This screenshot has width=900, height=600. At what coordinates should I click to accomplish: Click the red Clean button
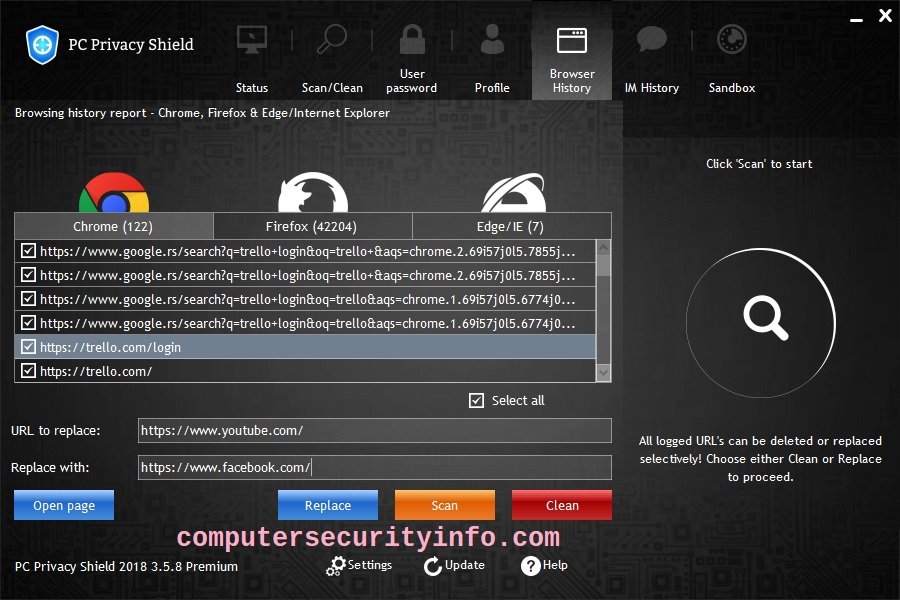562,505
